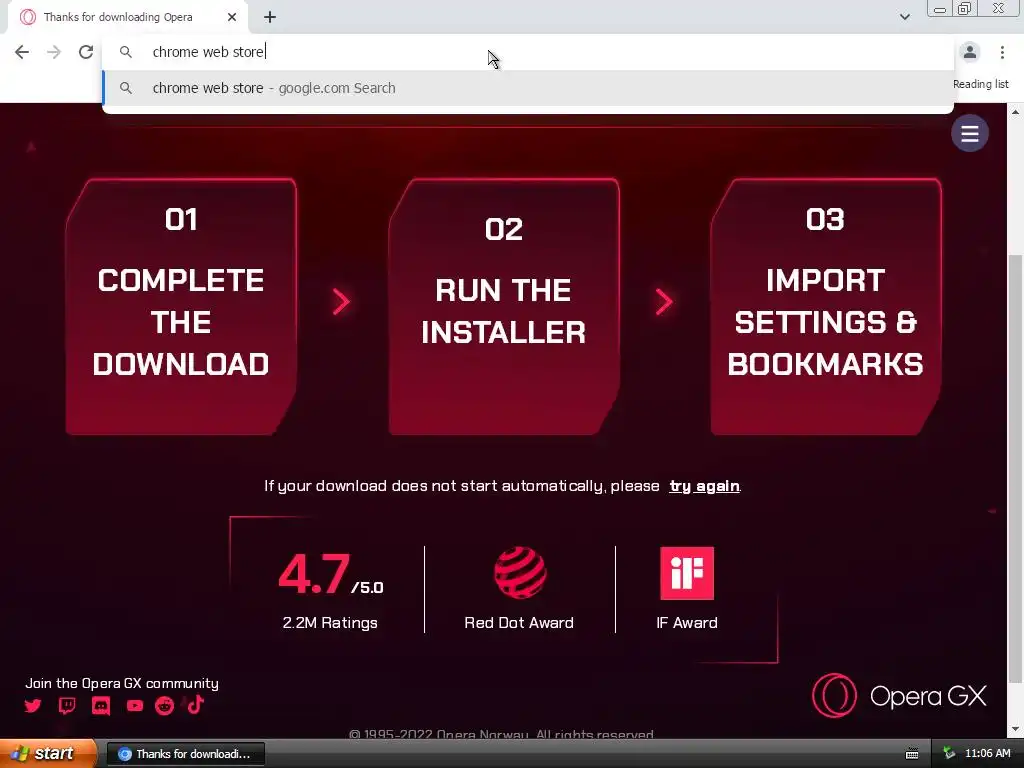1024x768 pixels.
Task: Click the 2.2M Ratings text
Action: tap(330, 622)
